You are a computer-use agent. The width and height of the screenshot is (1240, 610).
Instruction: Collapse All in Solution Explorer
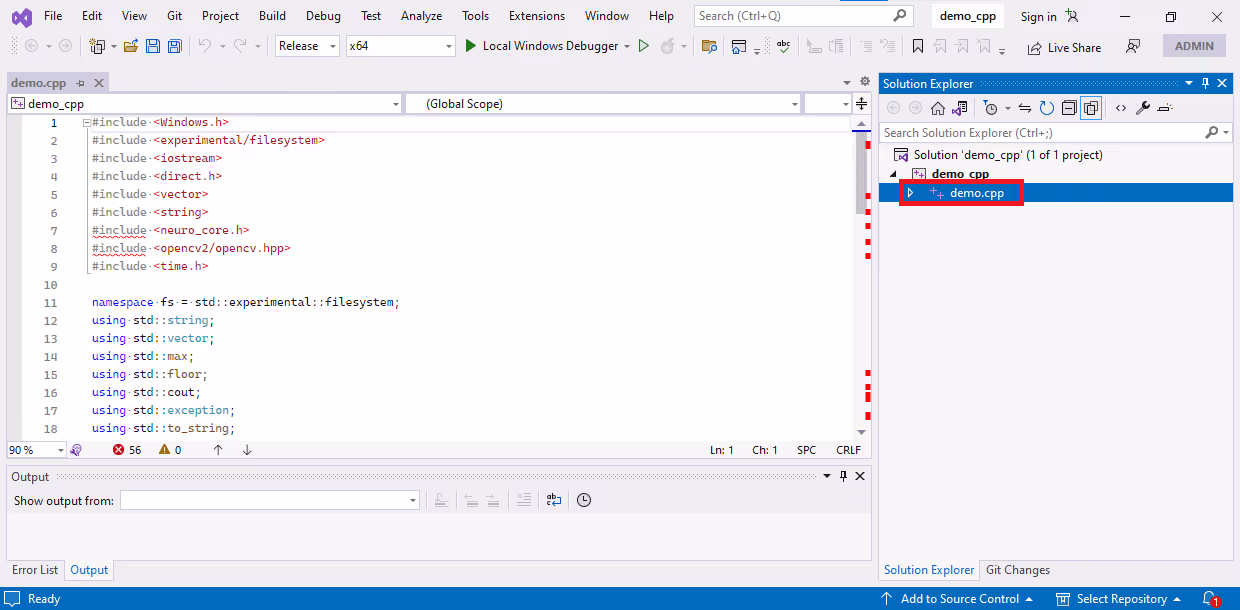[1068, 108]
